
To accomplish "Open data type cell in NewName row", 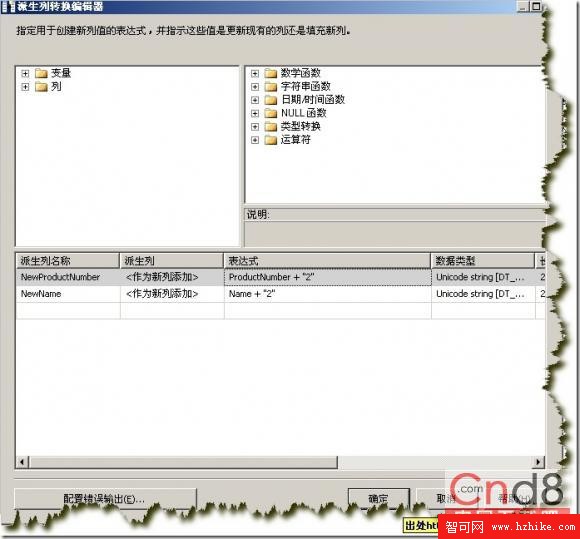I will coord(483,294).
